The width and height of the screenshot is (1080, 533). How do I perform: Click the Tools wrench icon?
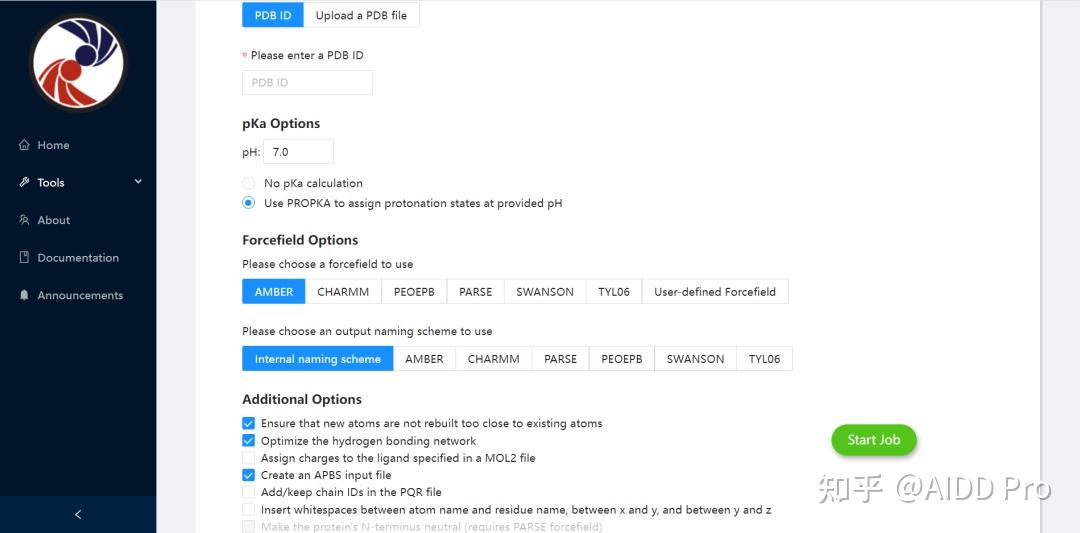point(24,183)
